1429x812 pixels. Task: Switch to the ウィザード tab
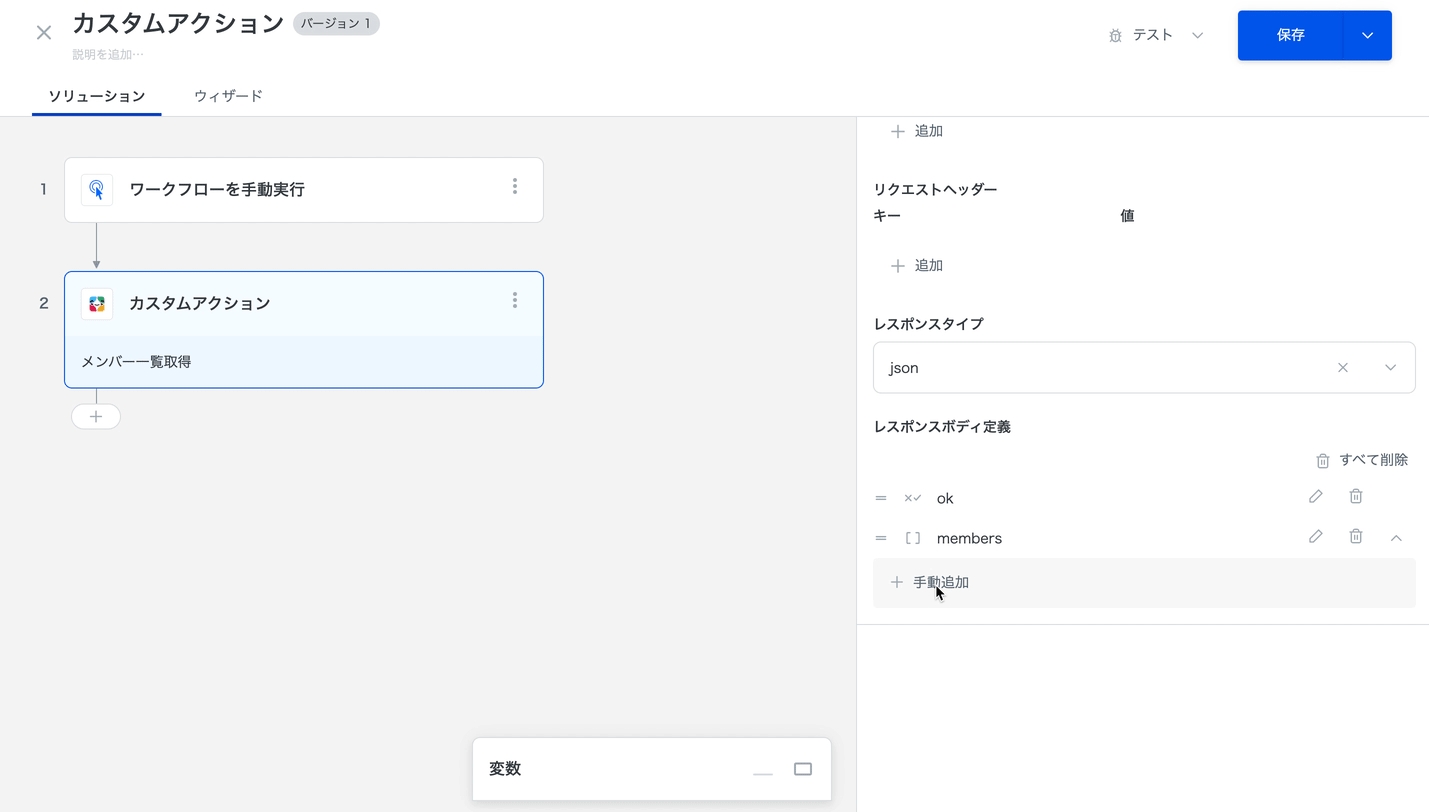coord(228,96)
